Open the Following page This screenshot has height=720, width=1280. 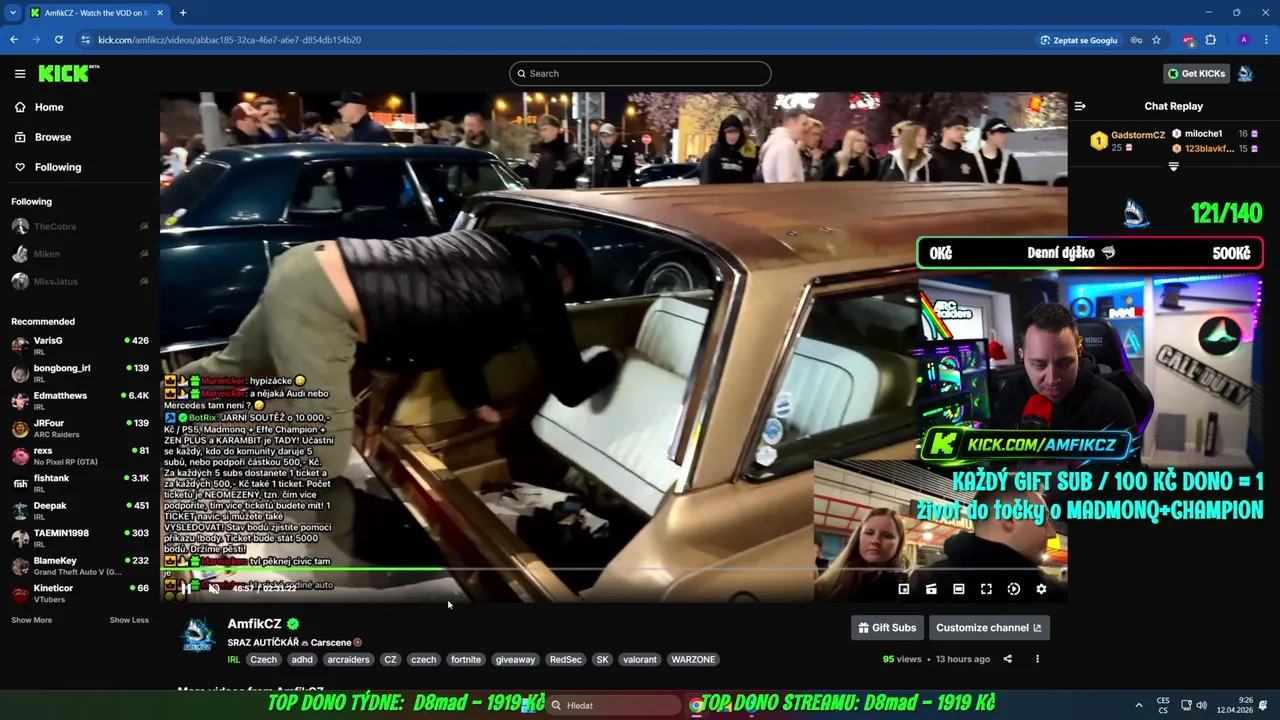pyautogui.click(x=58, y=167)
